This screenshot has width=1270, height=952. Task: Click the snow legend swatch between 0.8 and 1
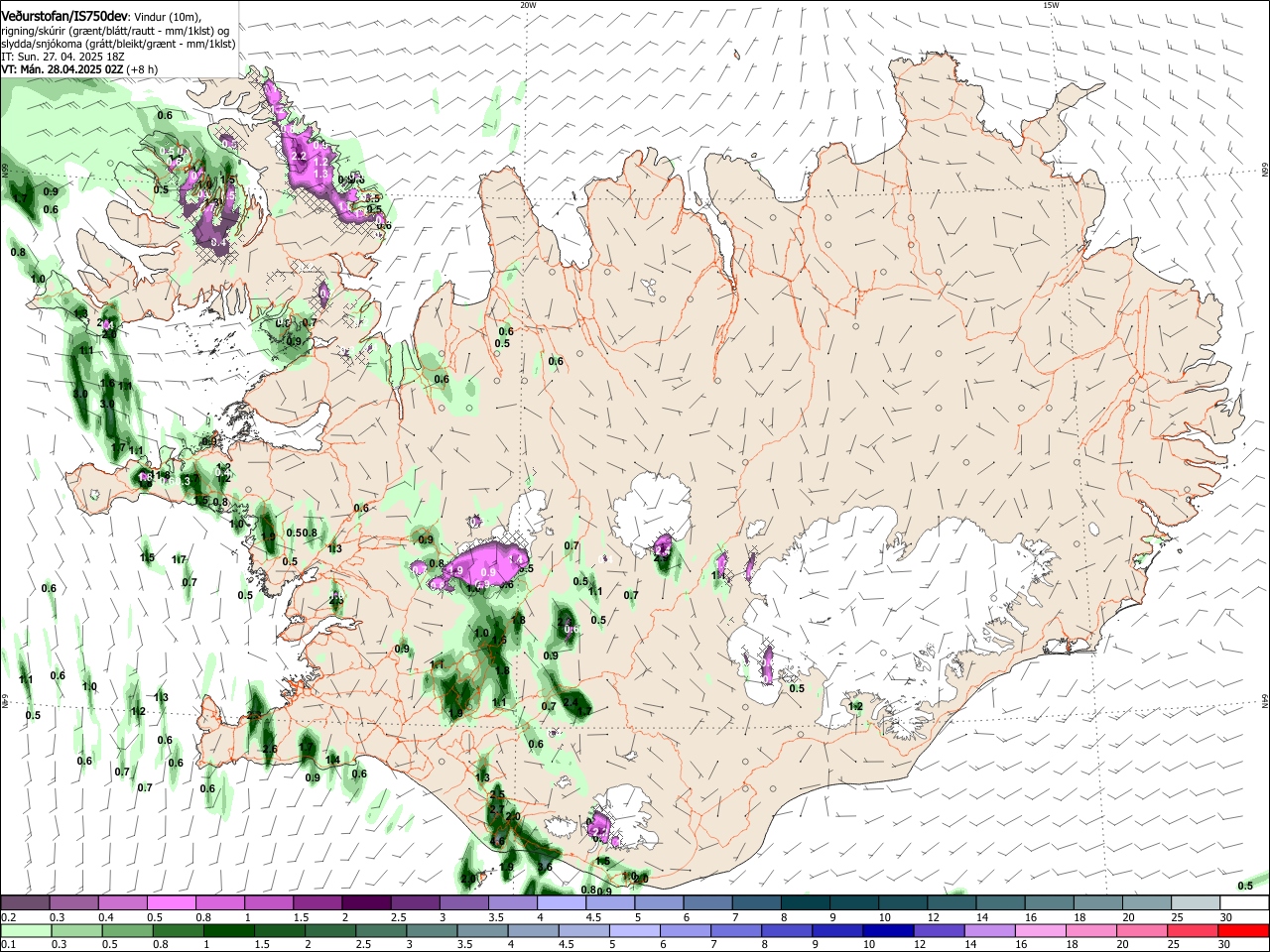pyautogui.click(x=220, y=902)
